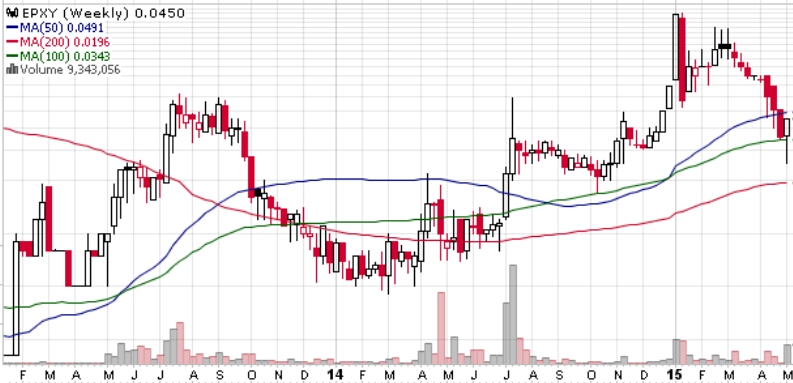Click the green MA(100) line swatch

tap(12, 56)
